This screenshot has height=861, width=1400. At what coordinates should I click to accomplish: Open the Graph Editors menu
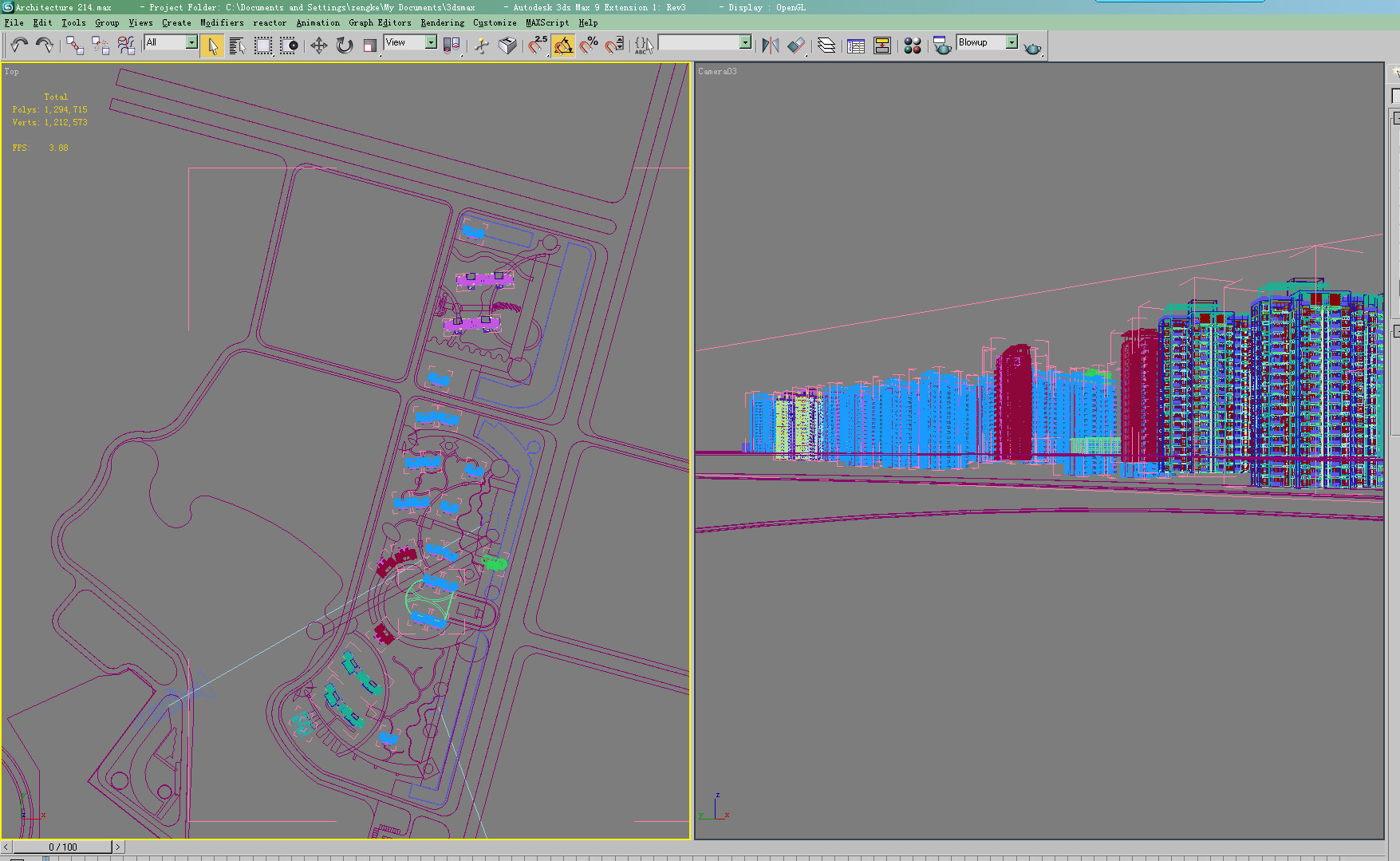coord(380,22)
